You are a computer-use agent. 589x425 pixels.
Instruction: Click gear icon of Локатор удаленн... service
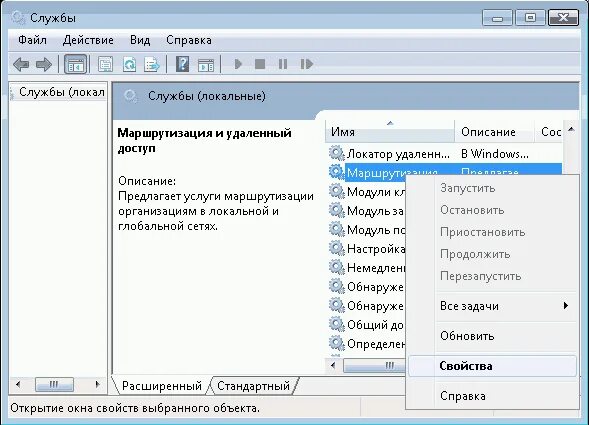[x=337, y=153]
